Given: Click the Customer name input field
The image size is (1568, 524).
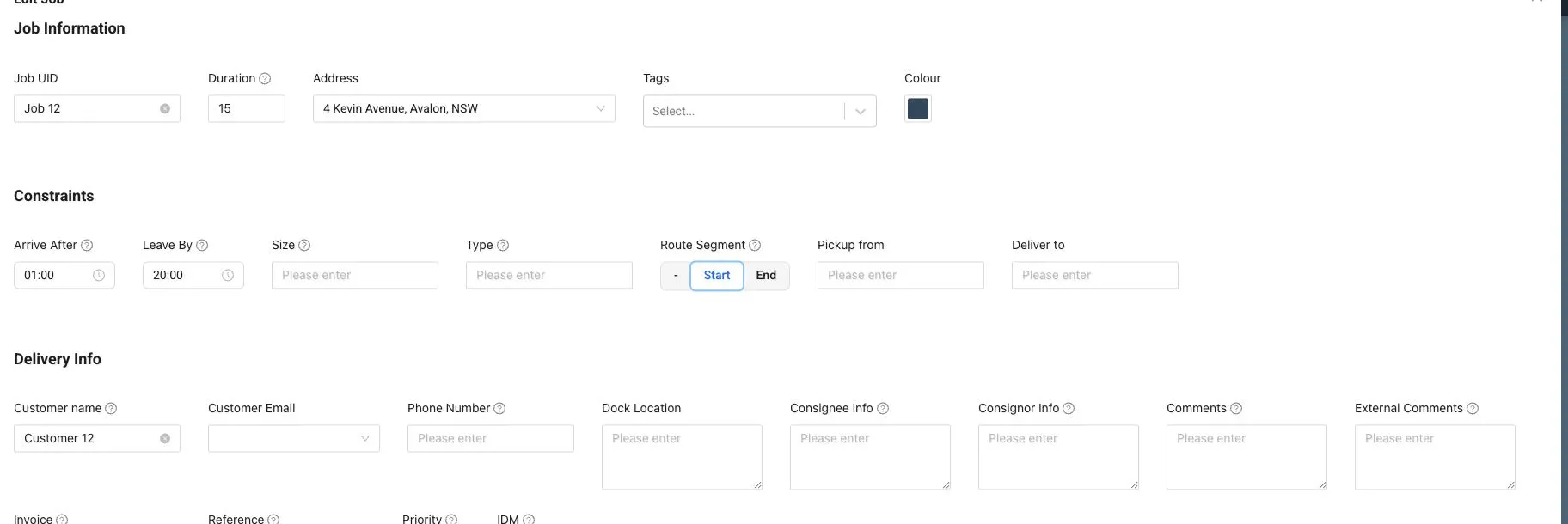Looking at the screenshot, I should [x=97, y=438].
